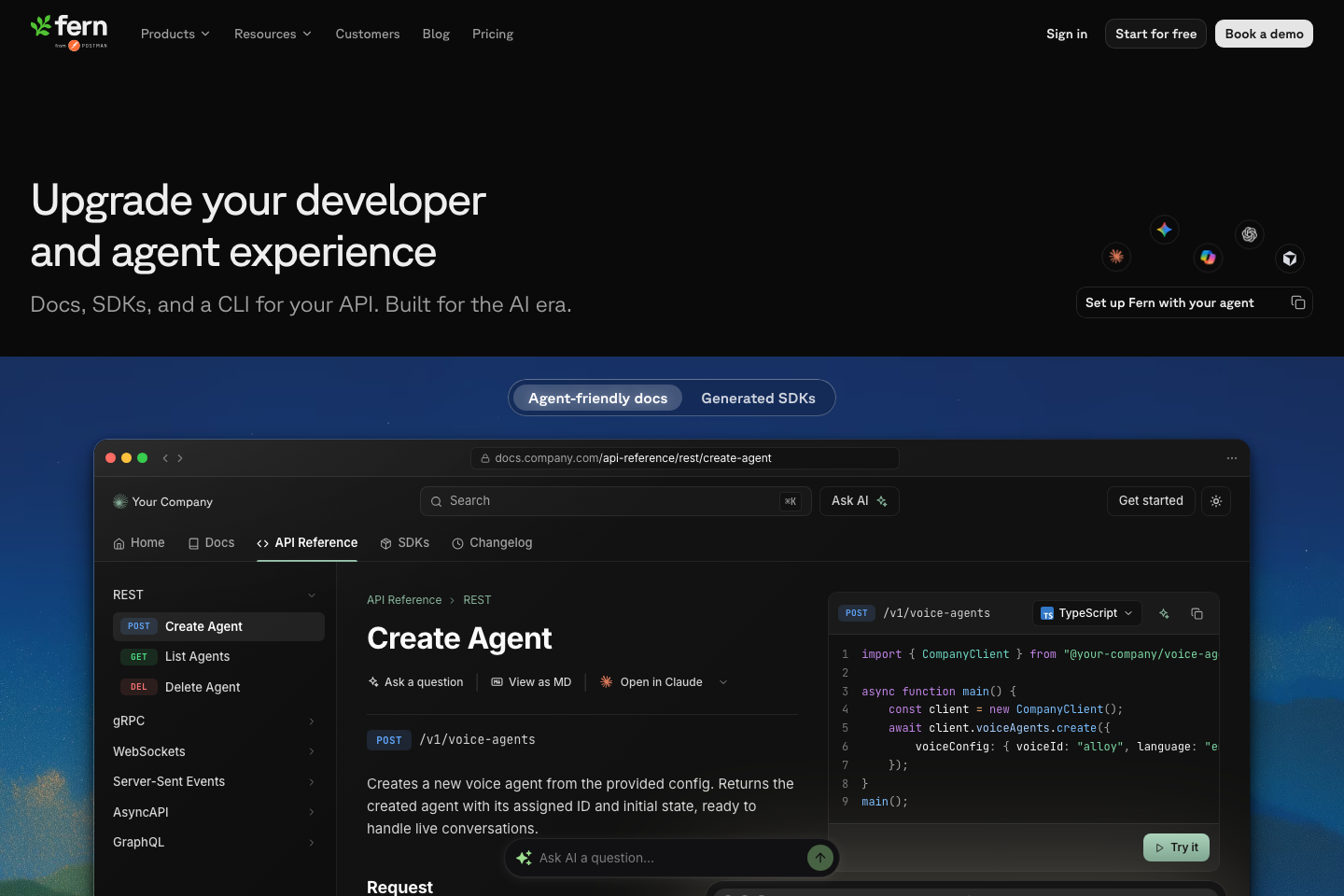This screenshot has width=1344, height=896.
Task: Click the Cursor cube agent icon
Action: coord(1290,259)
